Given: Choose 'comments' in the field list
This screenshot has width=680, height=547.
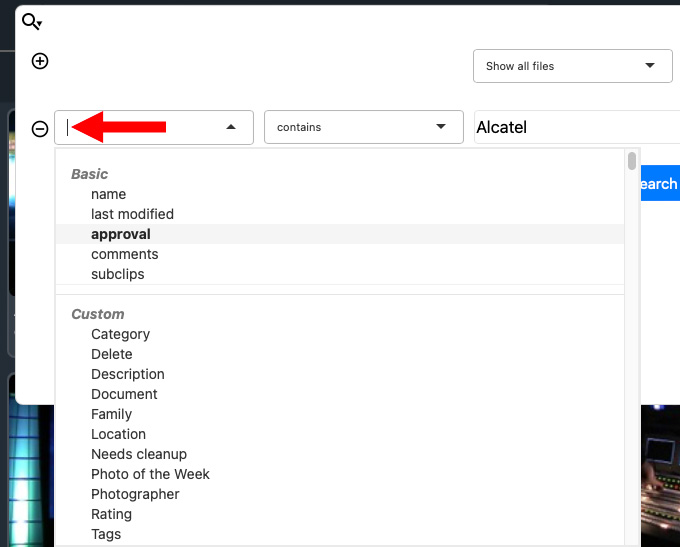Looking at the screenshot, I should (x=124, y=254).
